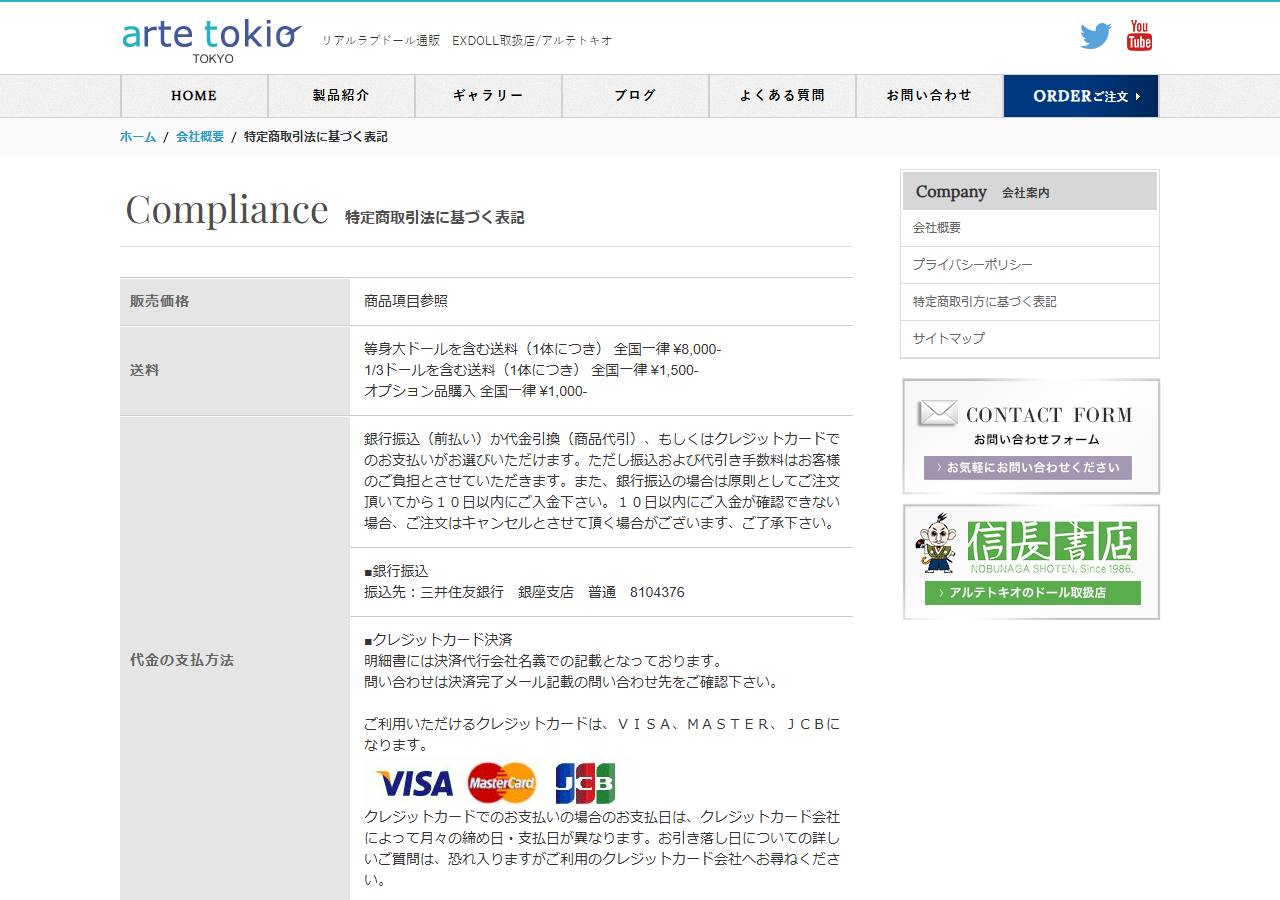
Task: Open the 製品紹介 nav item
Action: click(x=341, y=96)
